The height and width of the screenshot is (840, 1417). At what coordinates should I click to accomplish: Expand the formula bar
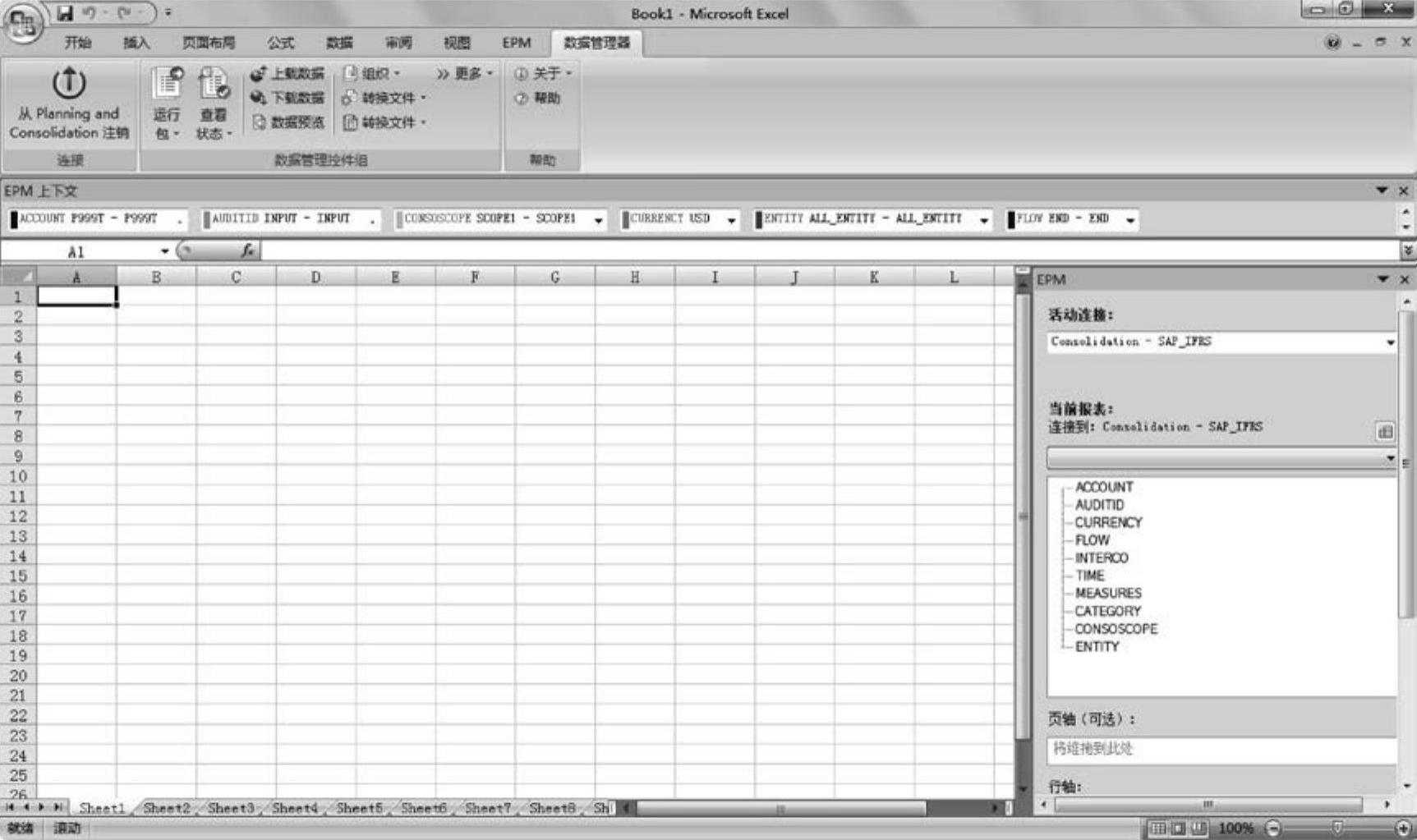pyautogui.click(x=1408, y=251)
